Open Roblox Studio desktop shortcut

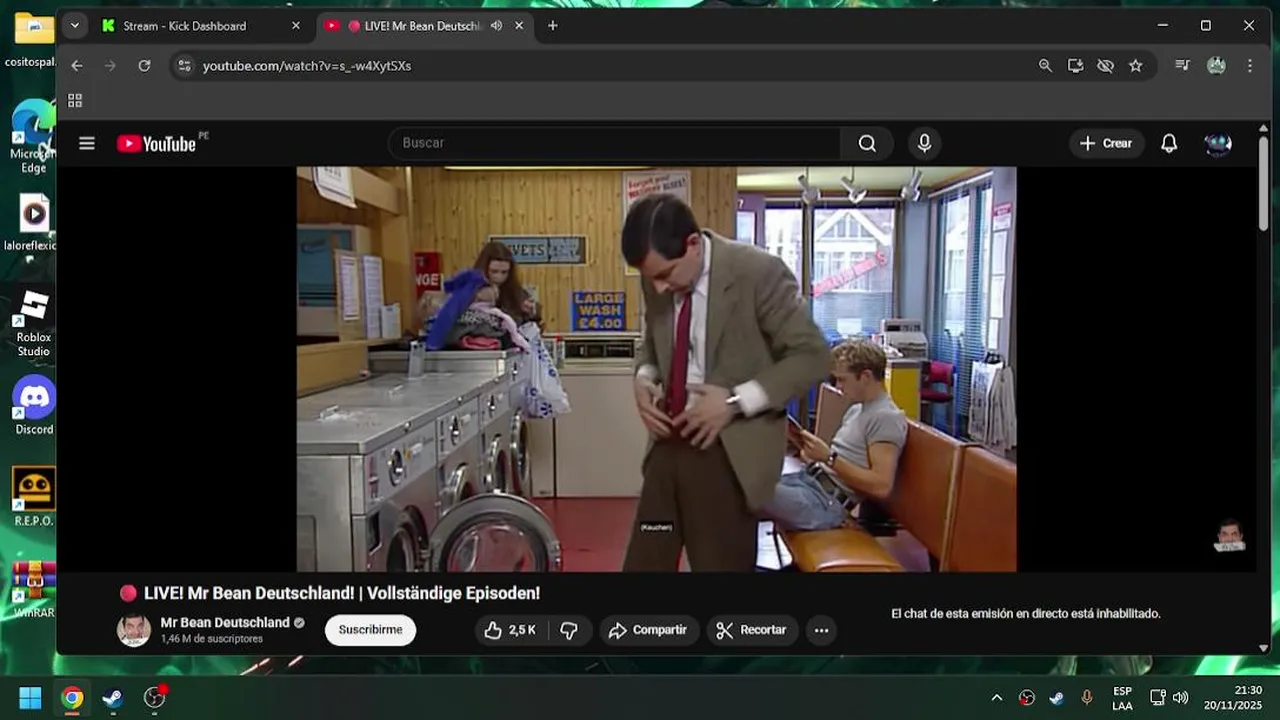coord(34,323)
